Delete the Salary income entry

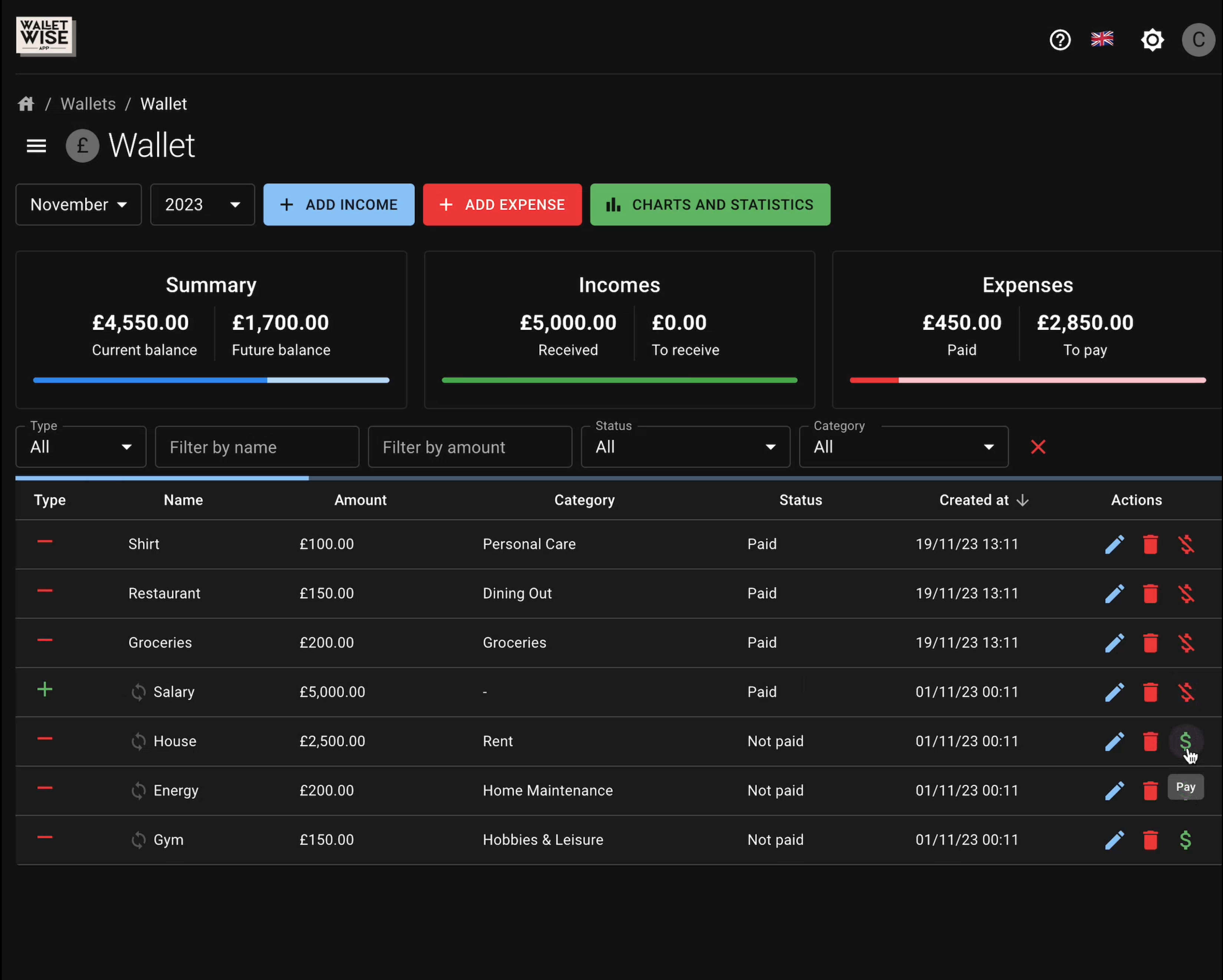tap(1150, 692)
